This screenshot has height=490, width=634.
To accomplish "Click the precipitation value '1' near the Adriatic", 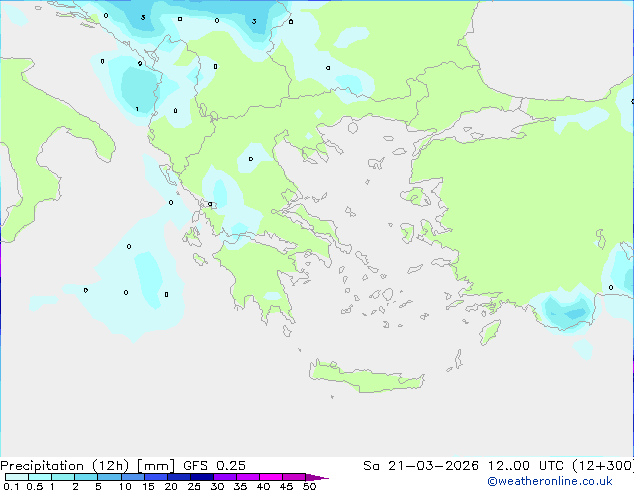I will pos(137,109).
